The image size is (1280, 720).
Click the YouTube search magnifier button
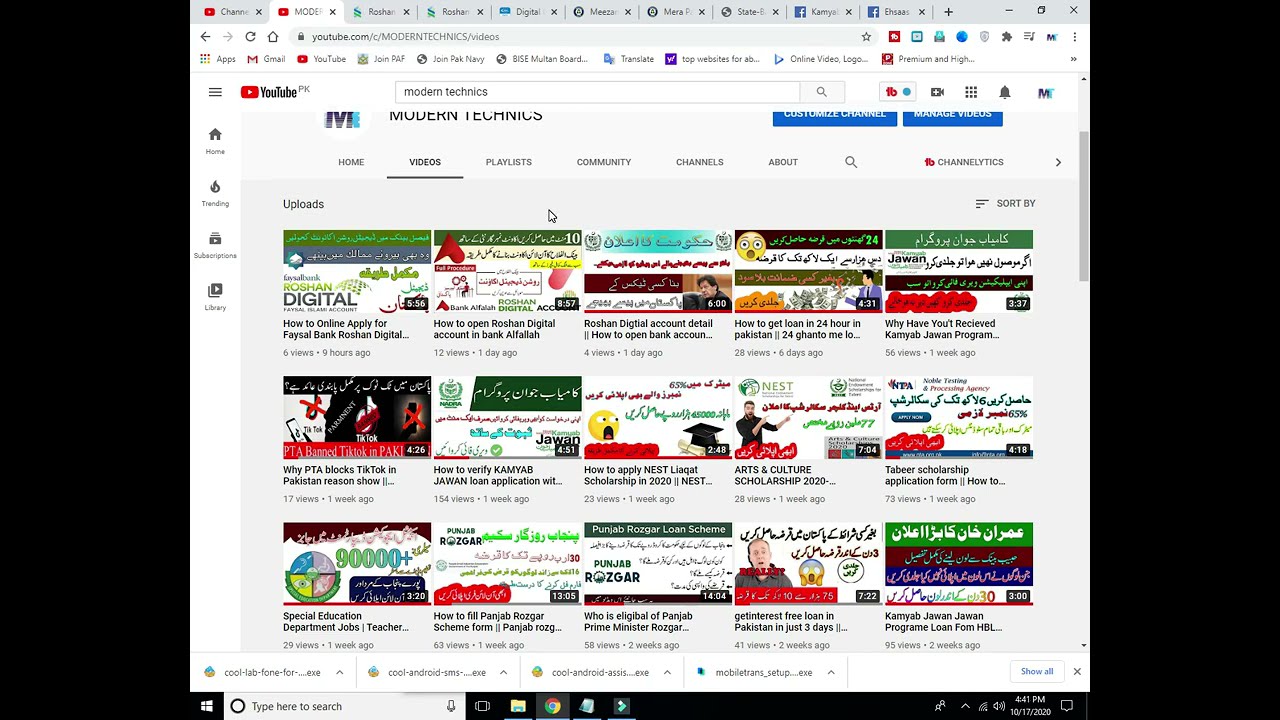822,92
